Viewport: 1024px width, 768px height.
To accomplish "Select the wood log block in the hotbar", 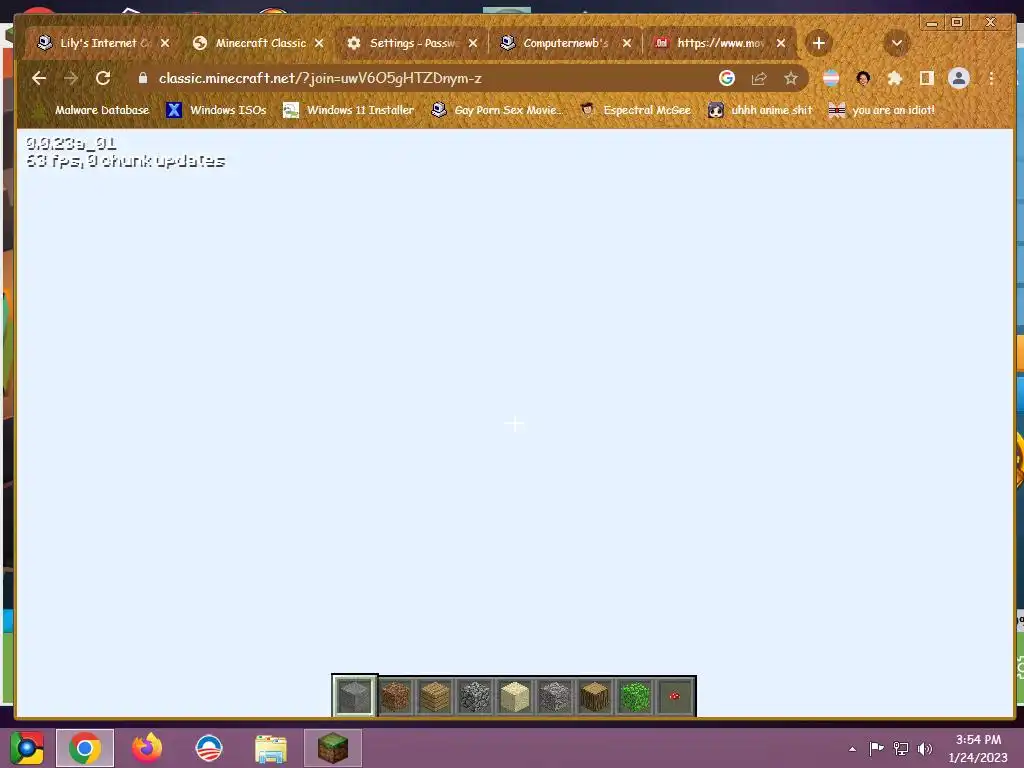I will (594, 696).
